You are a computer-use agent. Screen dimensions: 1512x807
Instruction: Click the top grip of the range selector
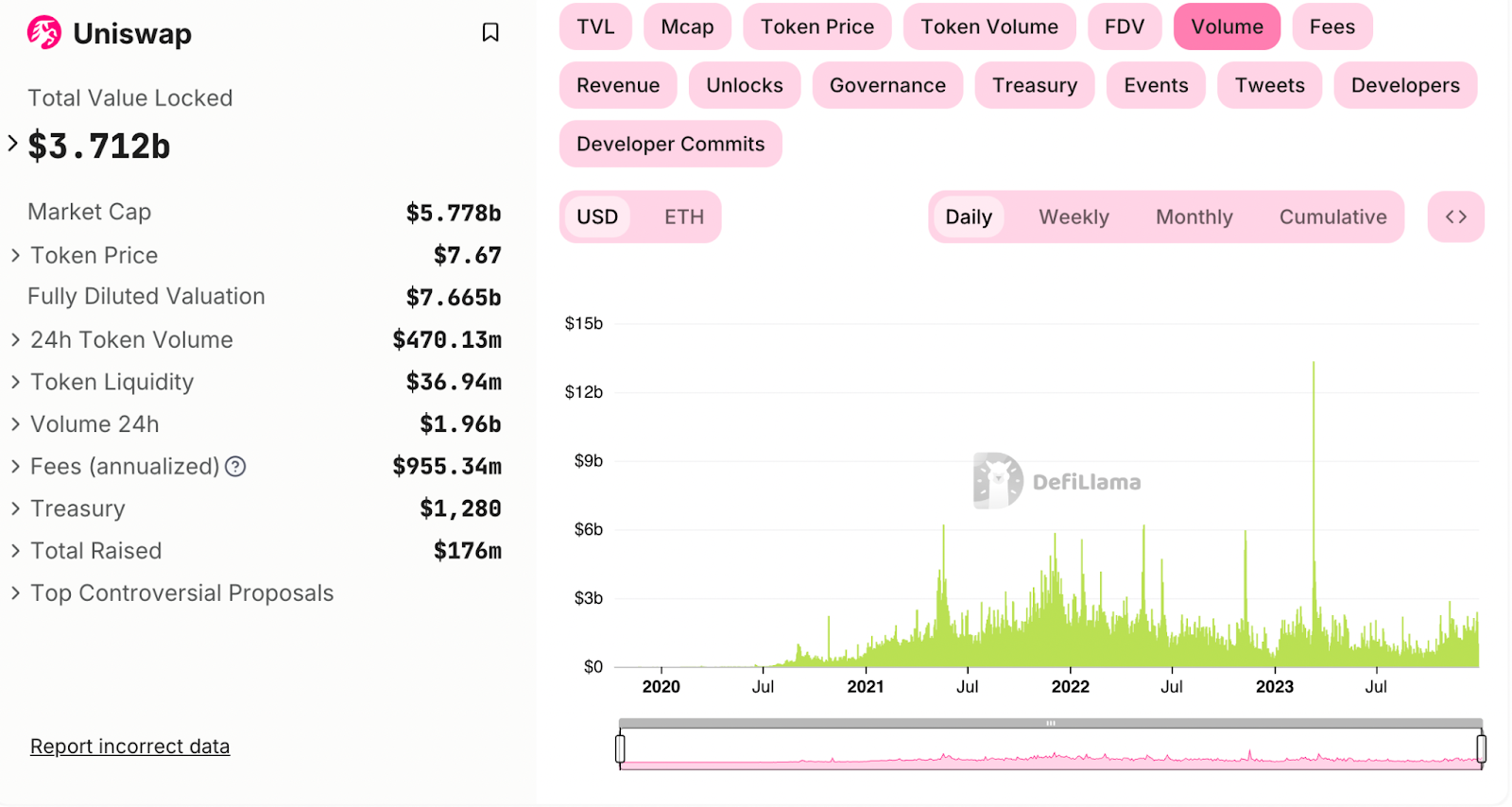pos(1051,723)
